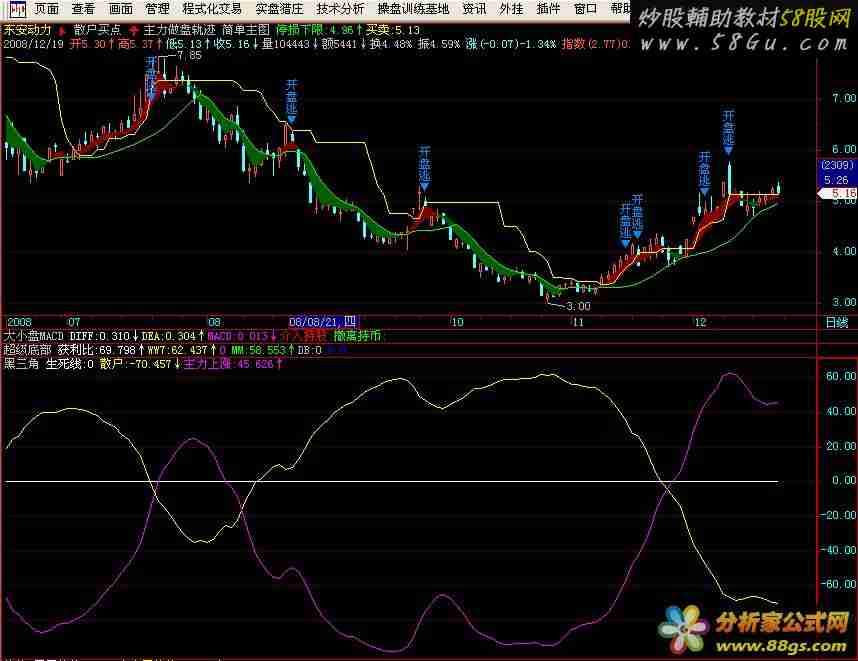Screen dimensions: 858x661
Task: Click the 生死线:0 value
Action: pyautogui.click(x=69, y=364)
